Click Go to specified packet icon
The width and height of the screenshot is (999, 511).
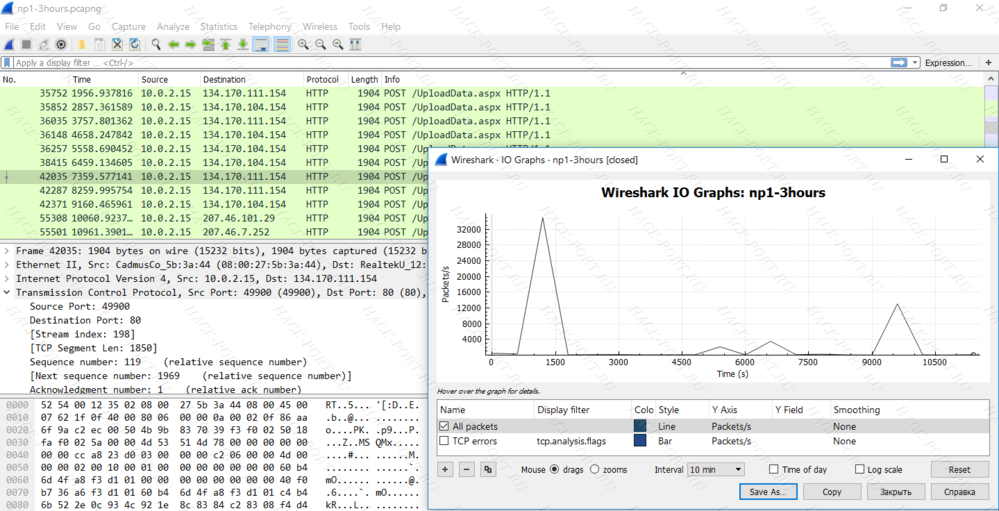[x=208, y=45]
